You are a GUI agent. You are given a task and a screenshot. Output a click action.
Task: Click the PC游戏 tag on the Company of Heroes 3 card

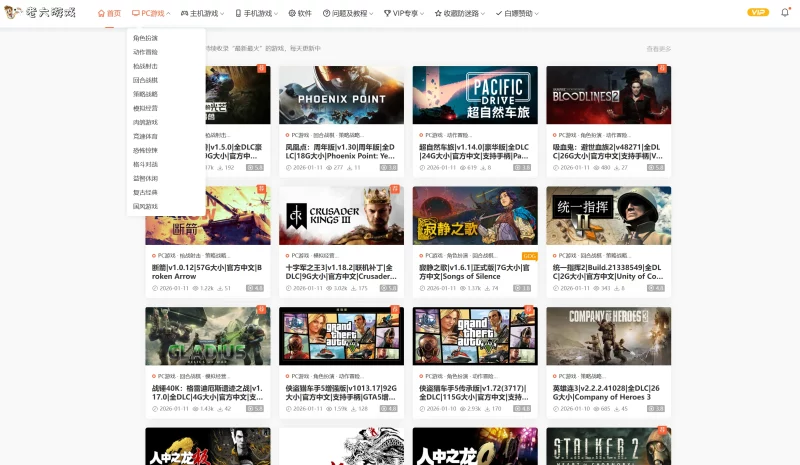pos(567,376)
